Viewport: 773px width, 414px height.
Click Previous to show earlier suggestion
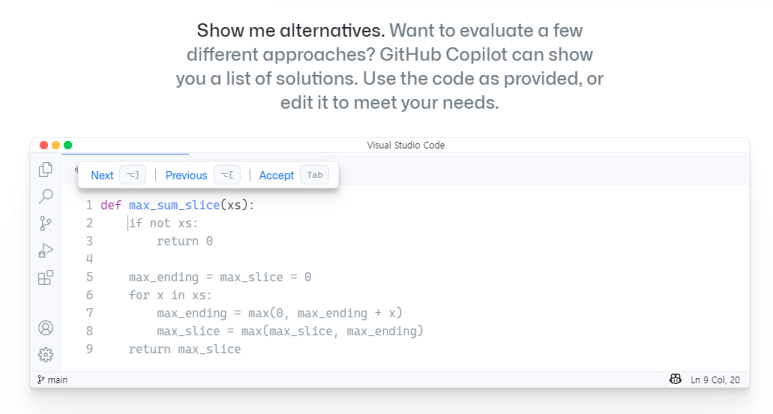click(186, 175)
